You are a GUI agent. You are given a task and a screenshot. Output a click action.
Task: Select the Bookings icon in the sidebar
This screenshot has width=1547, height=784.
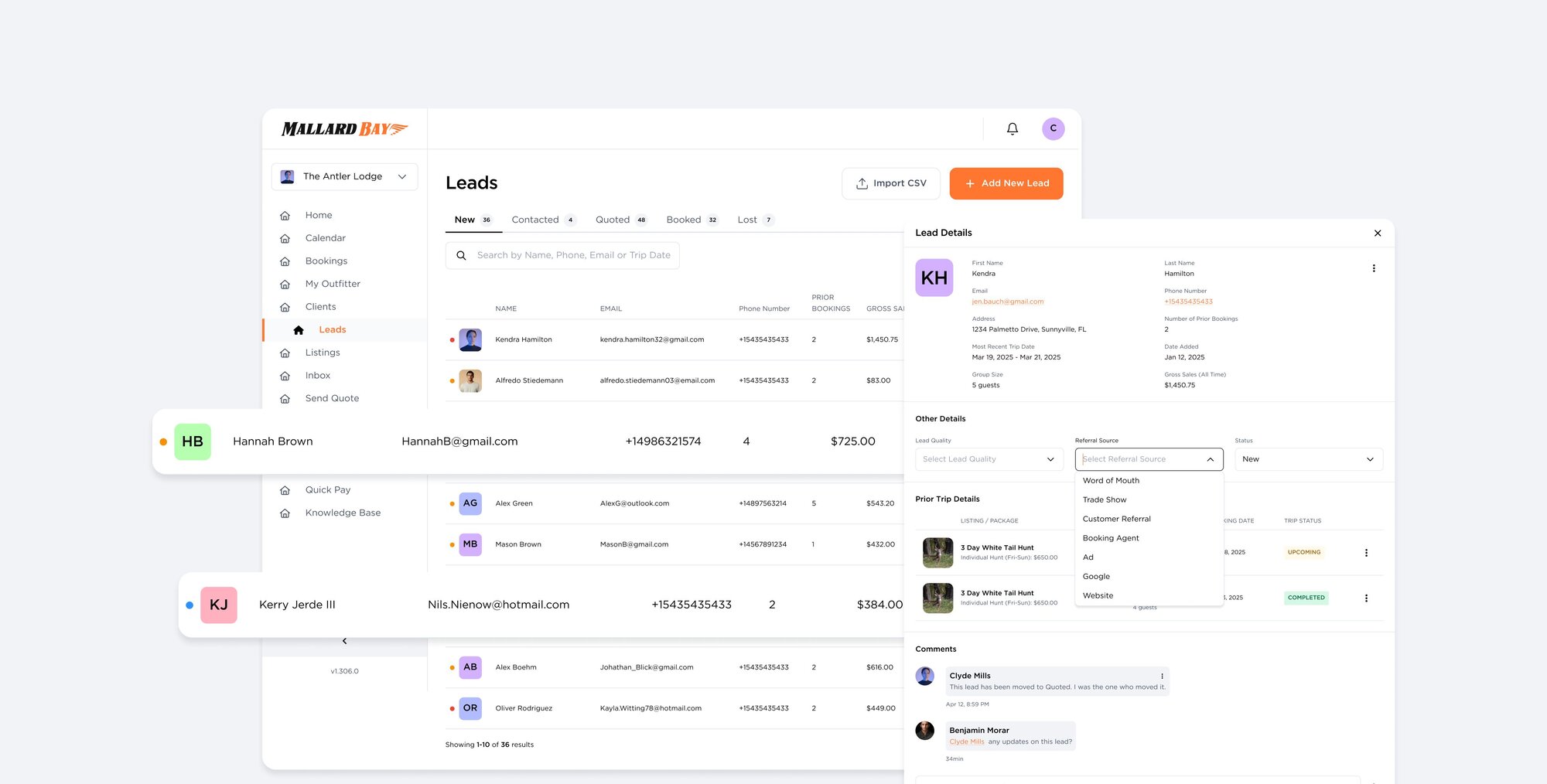pos(285,261)
